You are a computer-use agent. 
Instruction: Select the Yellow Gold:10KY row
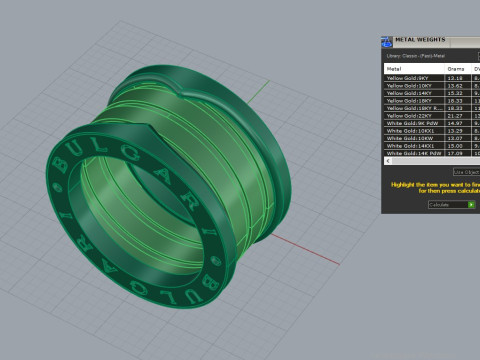(x=432, y=86)
